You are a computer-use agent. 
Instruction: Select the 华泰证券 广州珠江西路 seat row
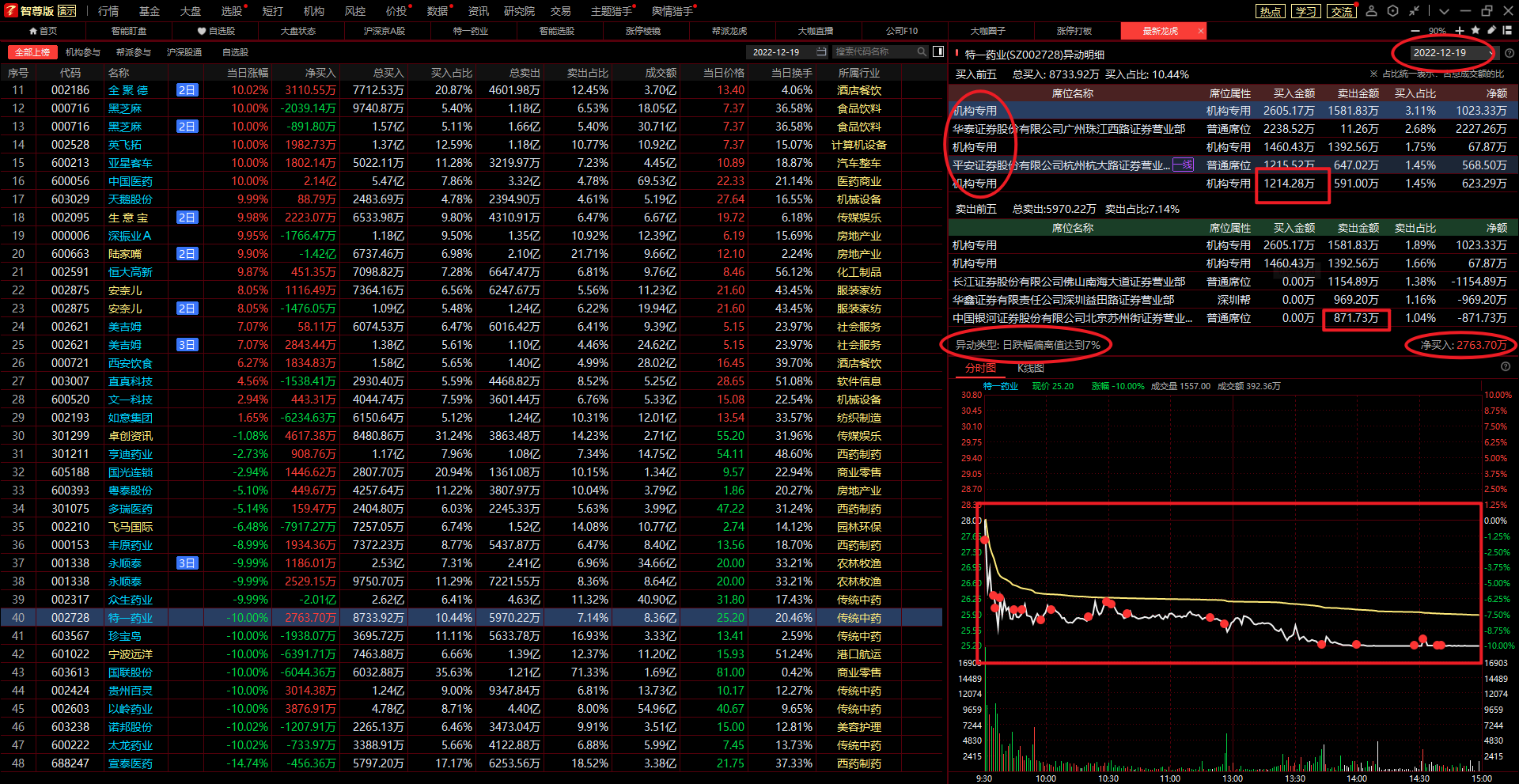pyautogui.click(x=1233, y=129)
